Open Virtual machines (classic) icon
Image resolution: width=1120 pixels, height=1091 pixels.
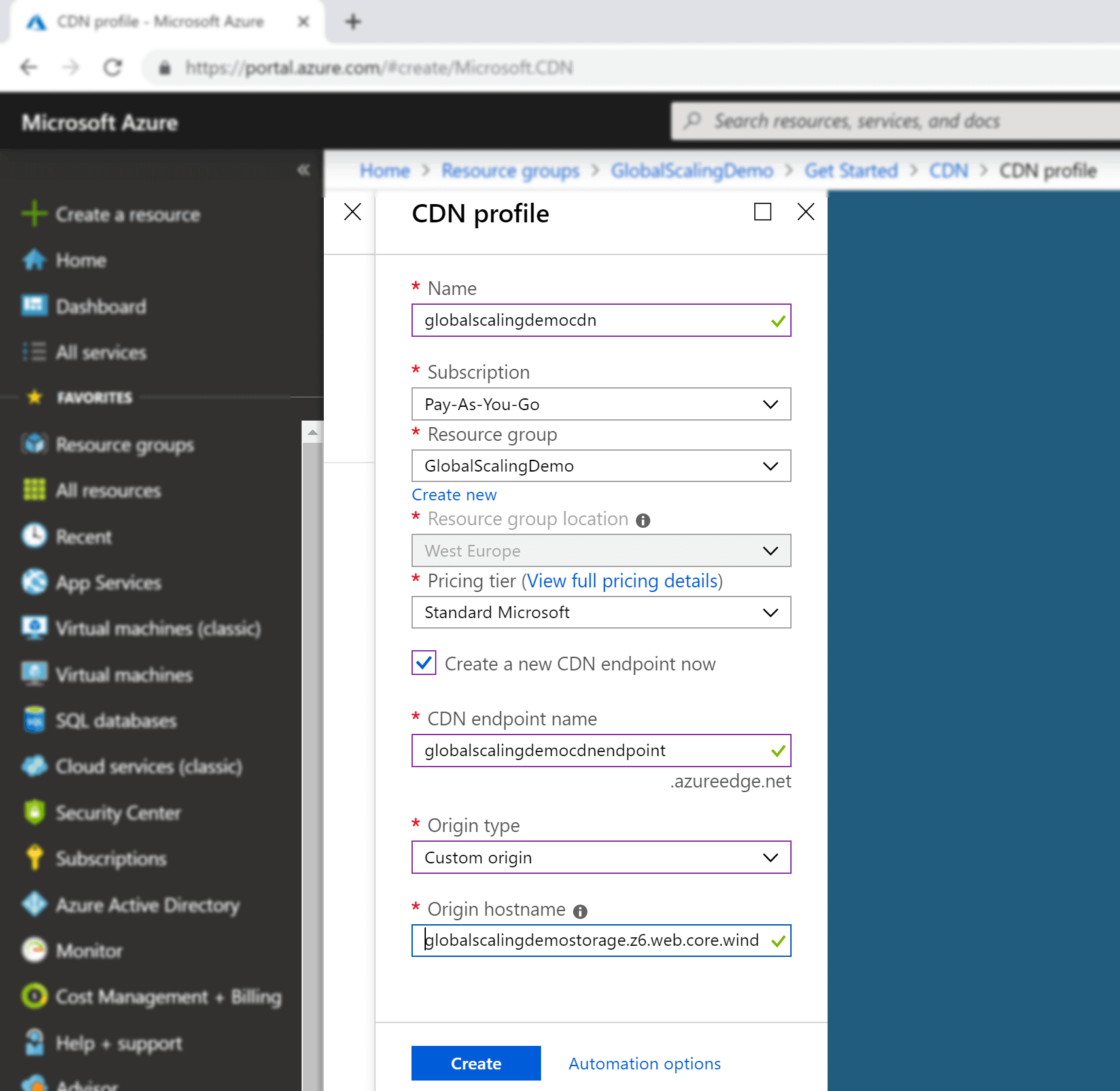point(34,627)
